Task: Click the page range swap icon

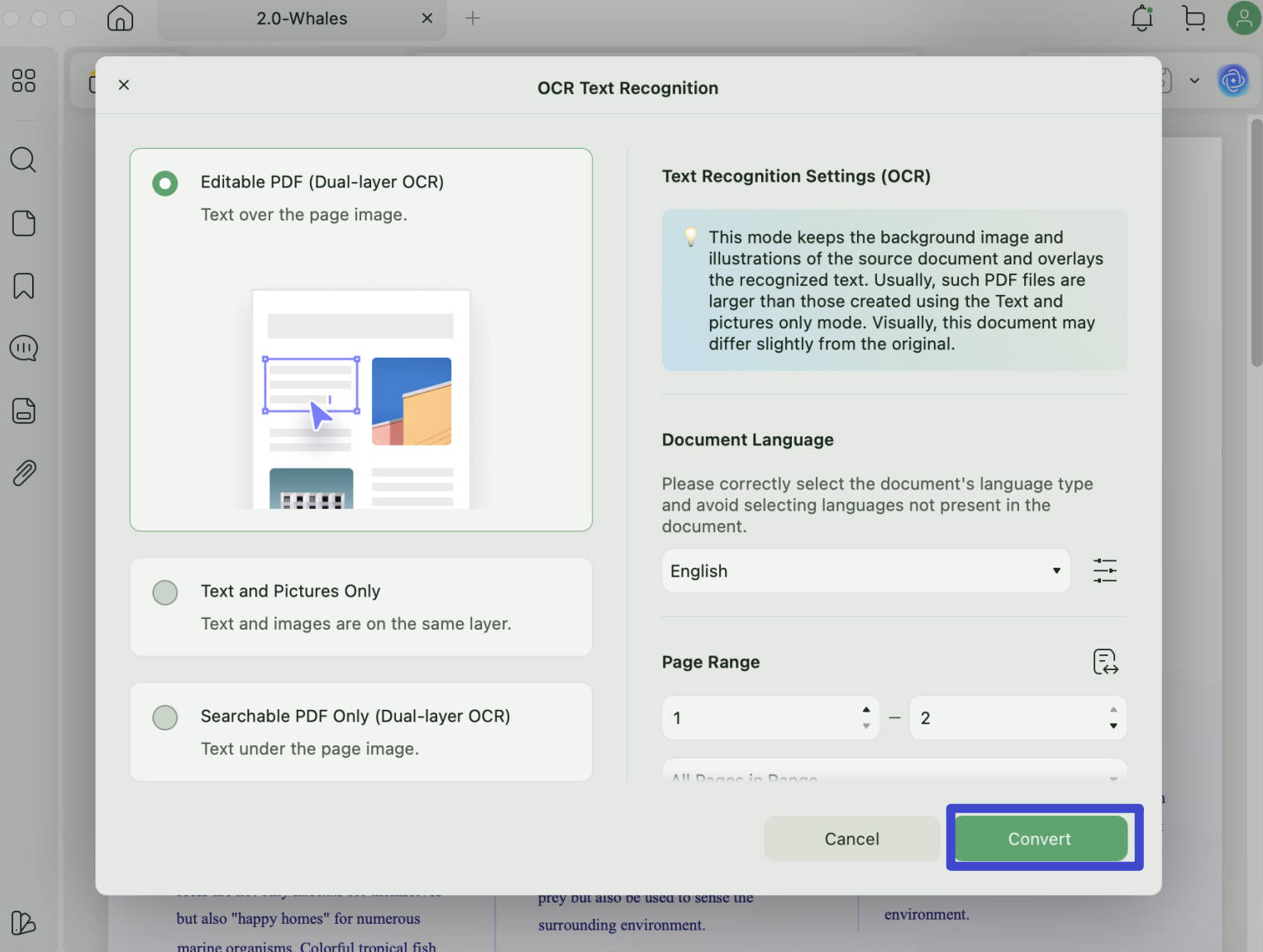Action: coord(1105,662)
